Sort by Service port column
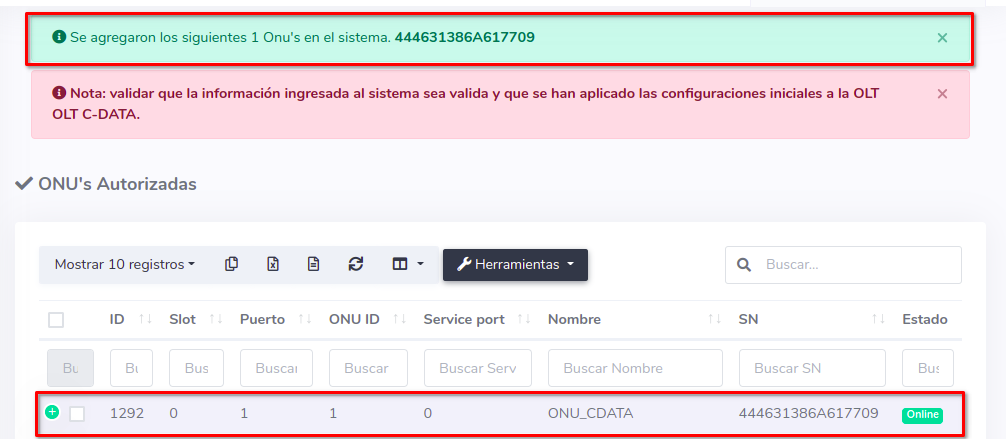Image resolution: width=1006 pixels, height=439 pixels. 478,319
